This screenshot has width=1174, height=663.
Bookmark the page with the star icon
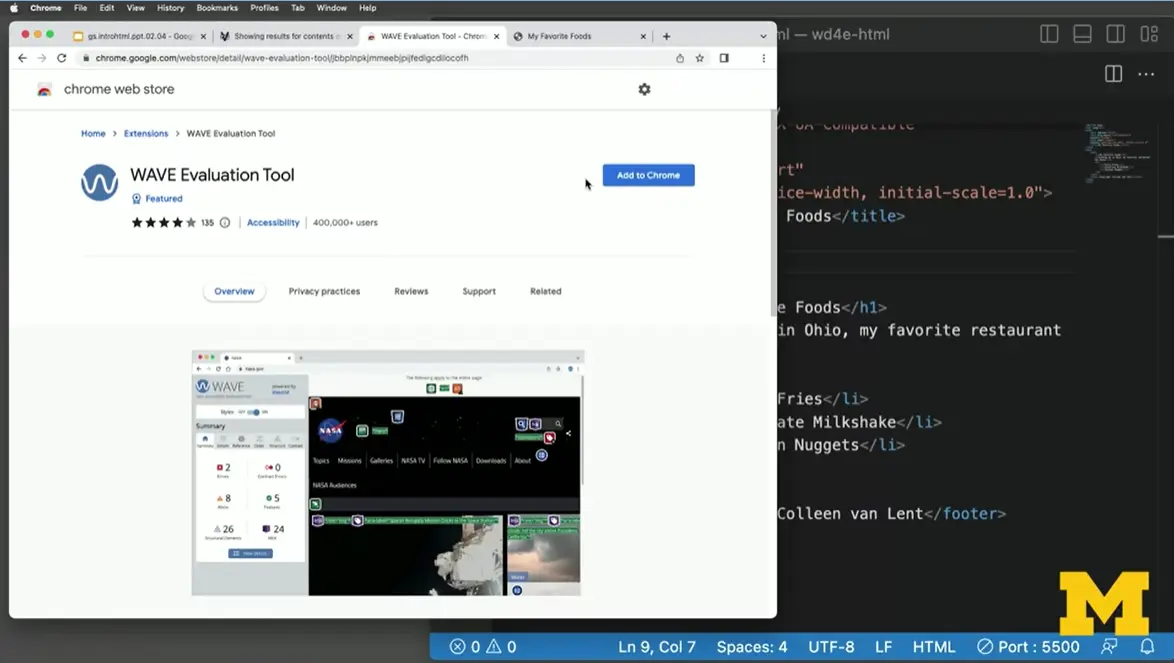point(699,58)
